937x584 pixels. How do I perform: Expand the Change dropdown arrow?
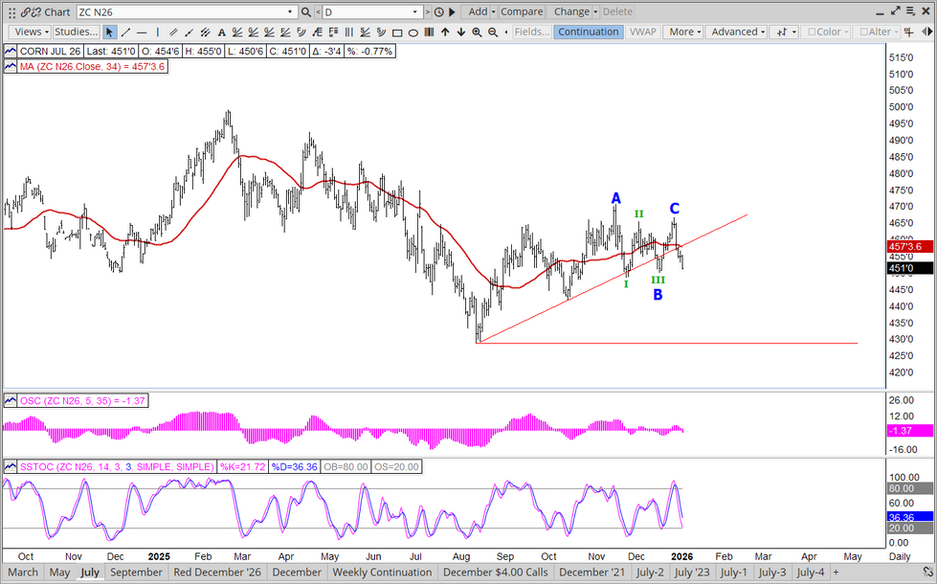point(595,12)
